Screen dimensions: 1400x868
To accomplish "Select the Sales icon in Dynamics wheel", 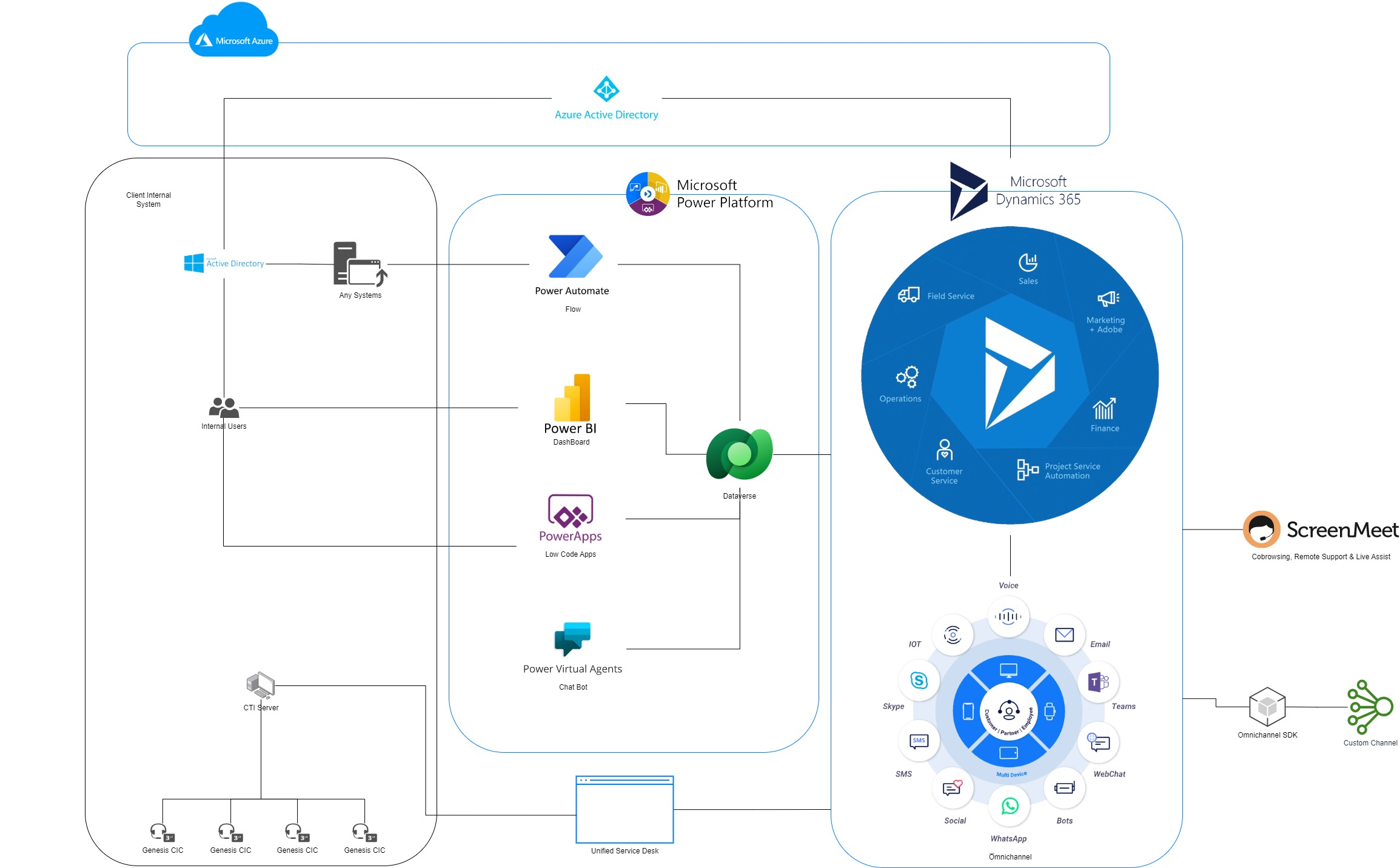I will tap(1028, 263).
